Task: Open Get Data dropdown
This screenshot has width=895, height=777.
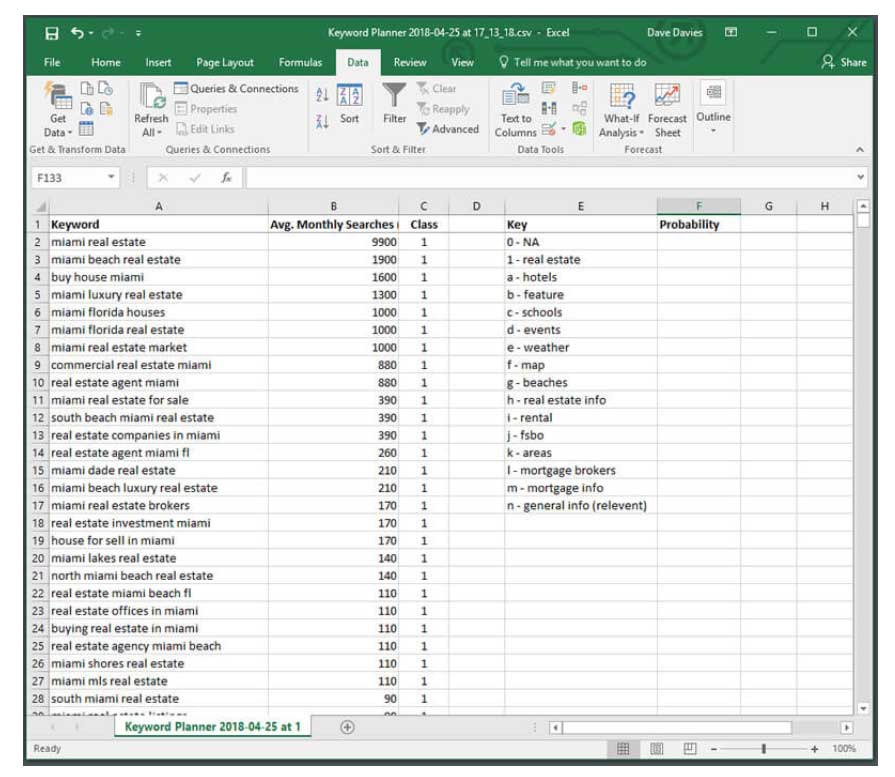Action: click(58, 110)
